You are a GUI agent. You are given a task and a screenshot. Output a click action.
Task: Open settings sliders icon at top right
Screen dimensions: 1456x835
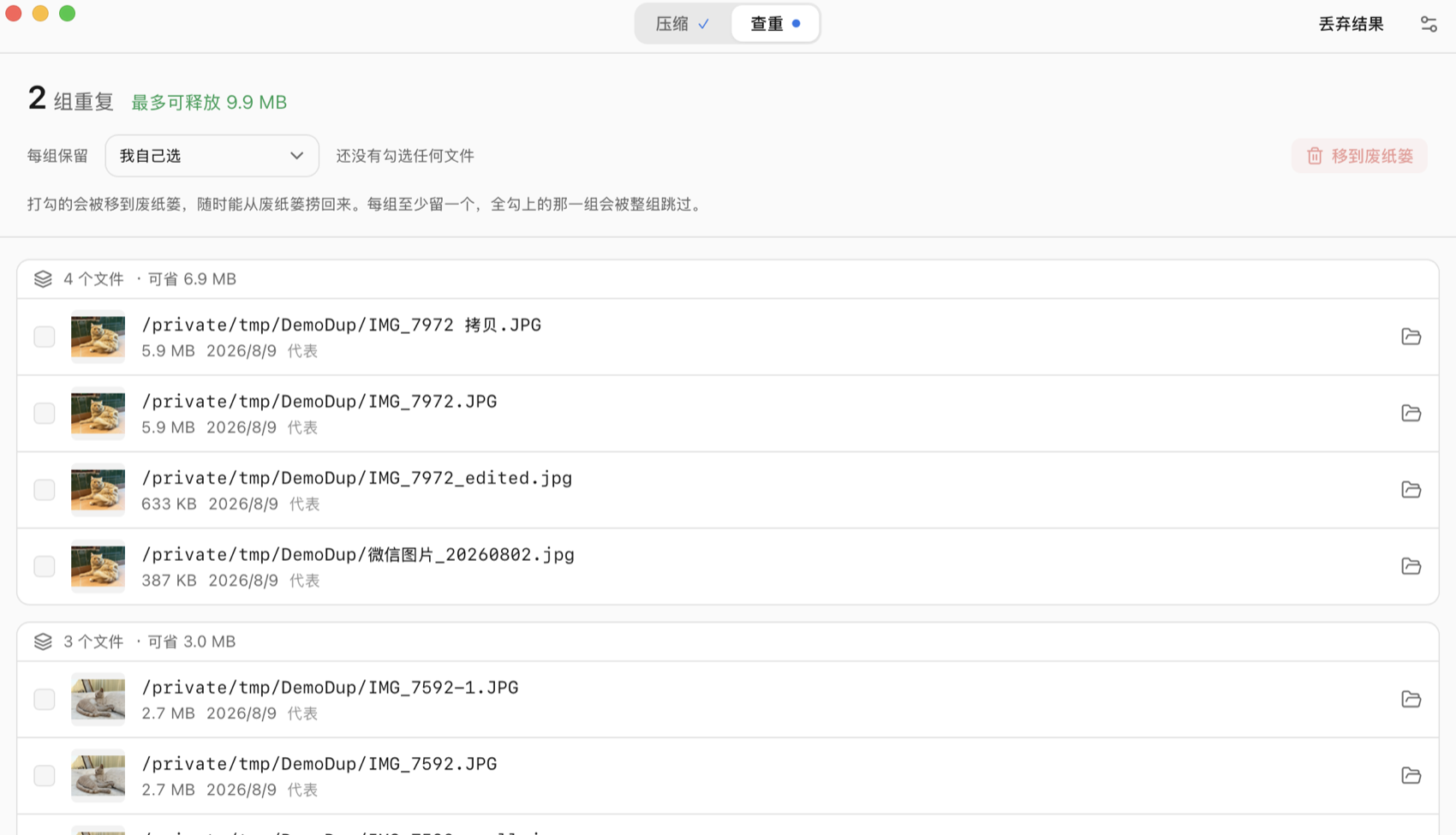coord(1428,24)
